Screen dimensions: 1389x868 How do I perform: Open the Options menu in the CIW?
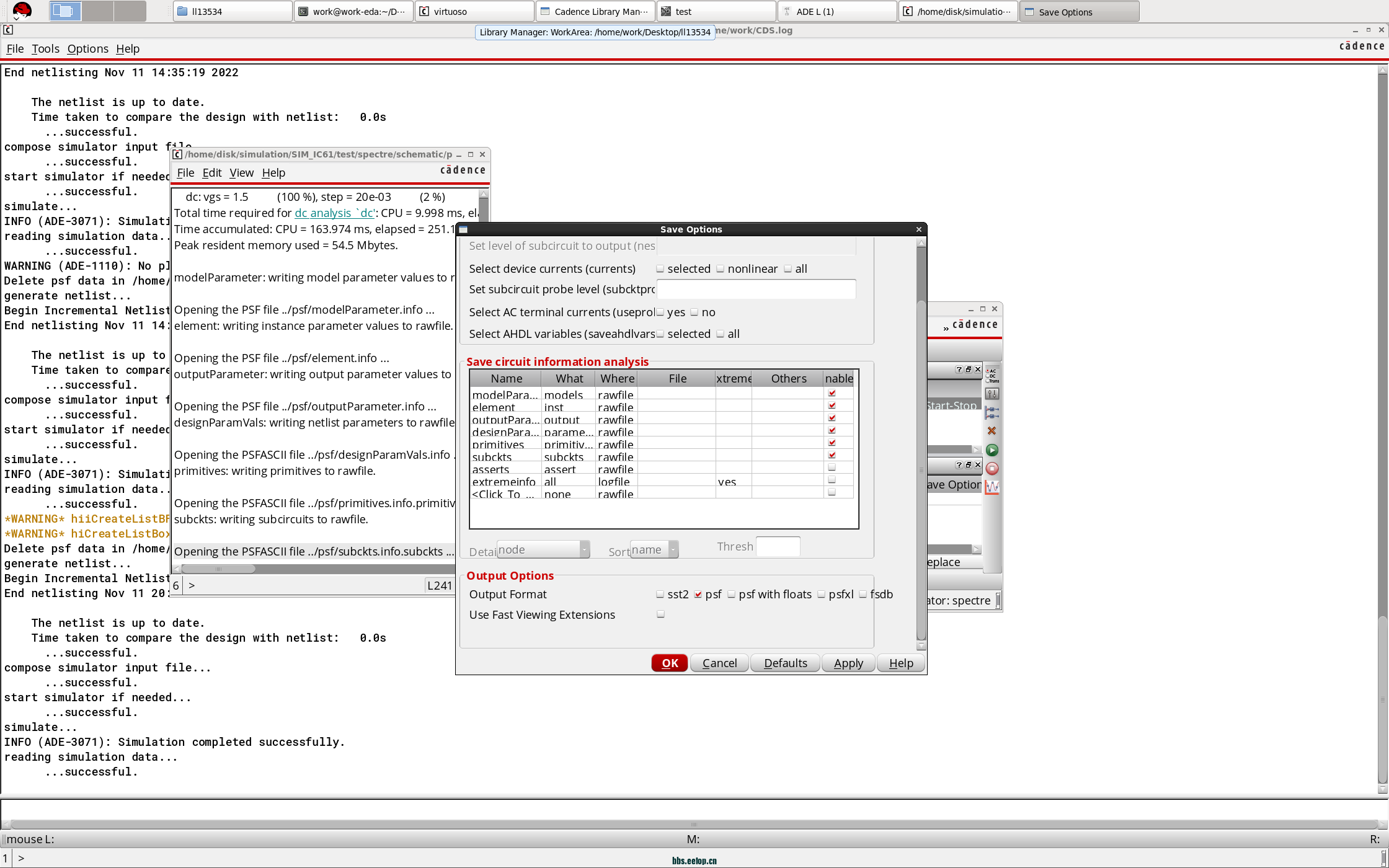pyautogui.click(x=87, y=48)
